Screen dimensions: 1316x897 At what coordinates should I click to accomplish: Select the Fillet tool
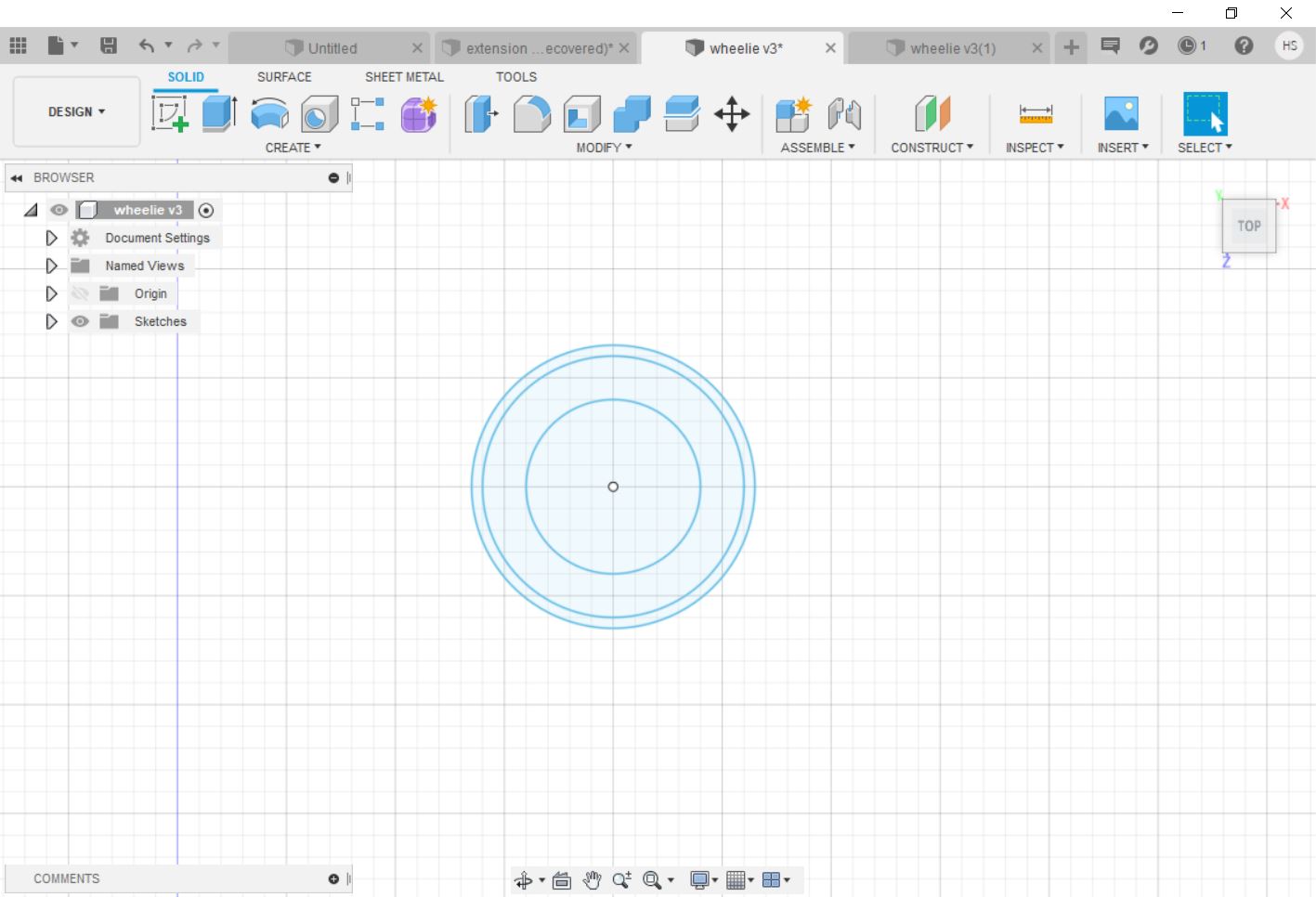pyautogui.click(x=532, y=113)
